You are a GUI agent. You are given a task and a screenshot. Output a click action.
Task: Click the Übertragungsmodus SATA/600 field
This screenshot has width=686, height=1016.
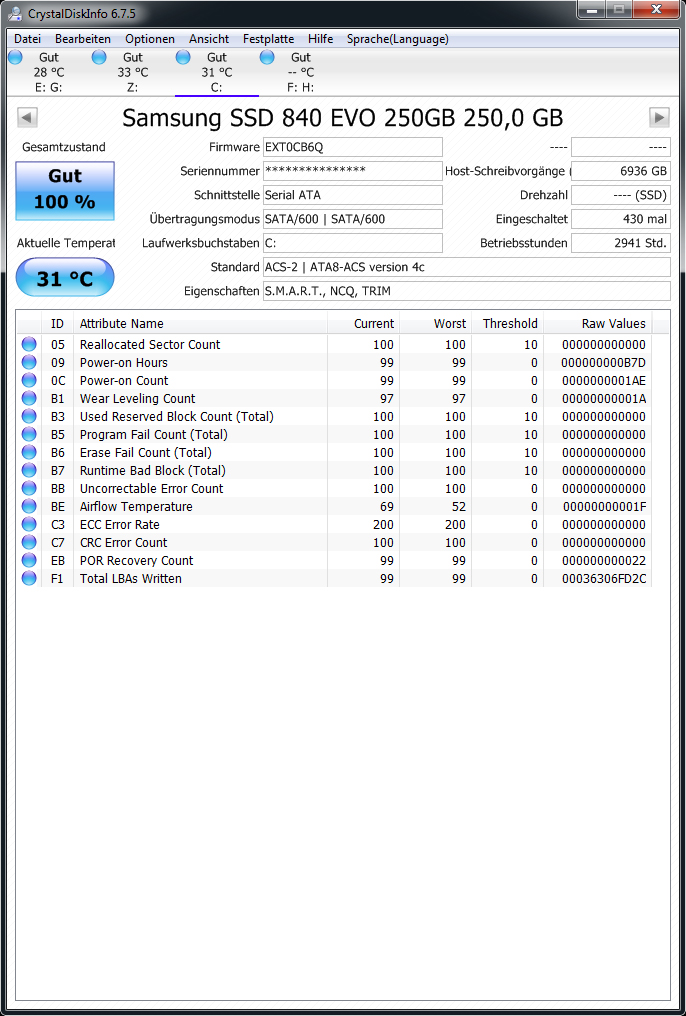(352, 219)
